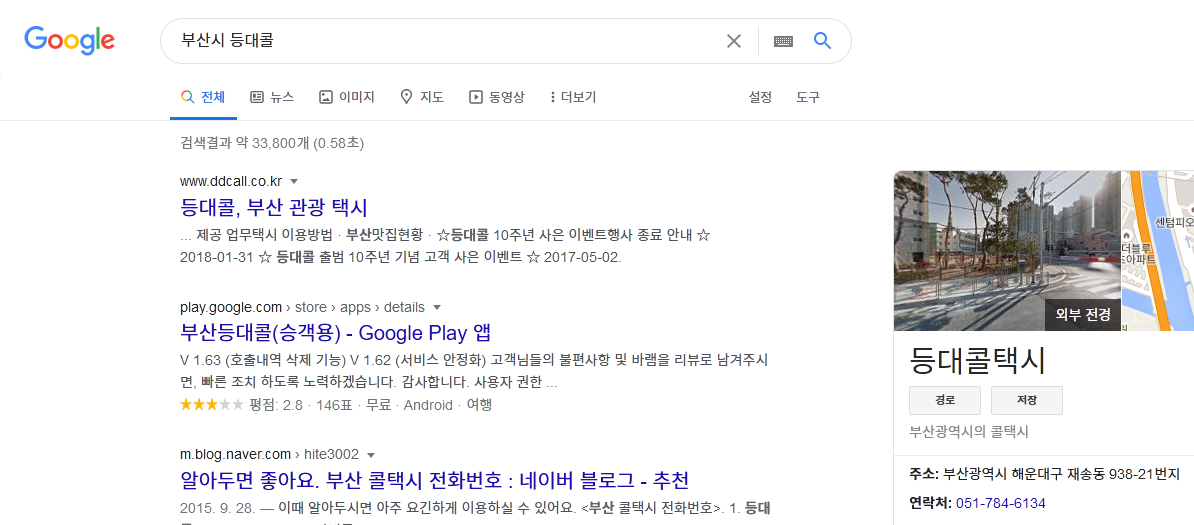This screenshot has height=525, width=1194.
Task: Open 부산등대콜(승객용) - Google Play 앱 result
Action: tap(336, 333)
